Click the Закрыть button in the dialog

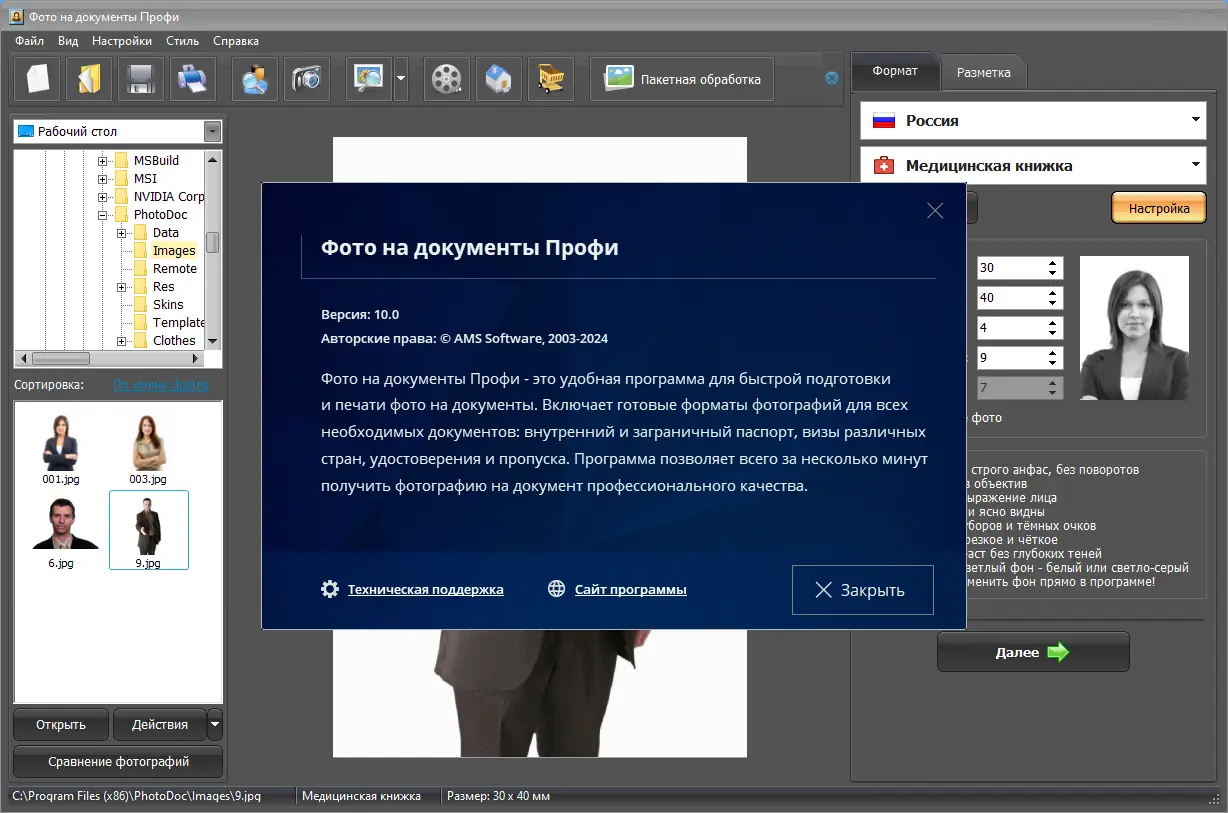pos(862,590)
